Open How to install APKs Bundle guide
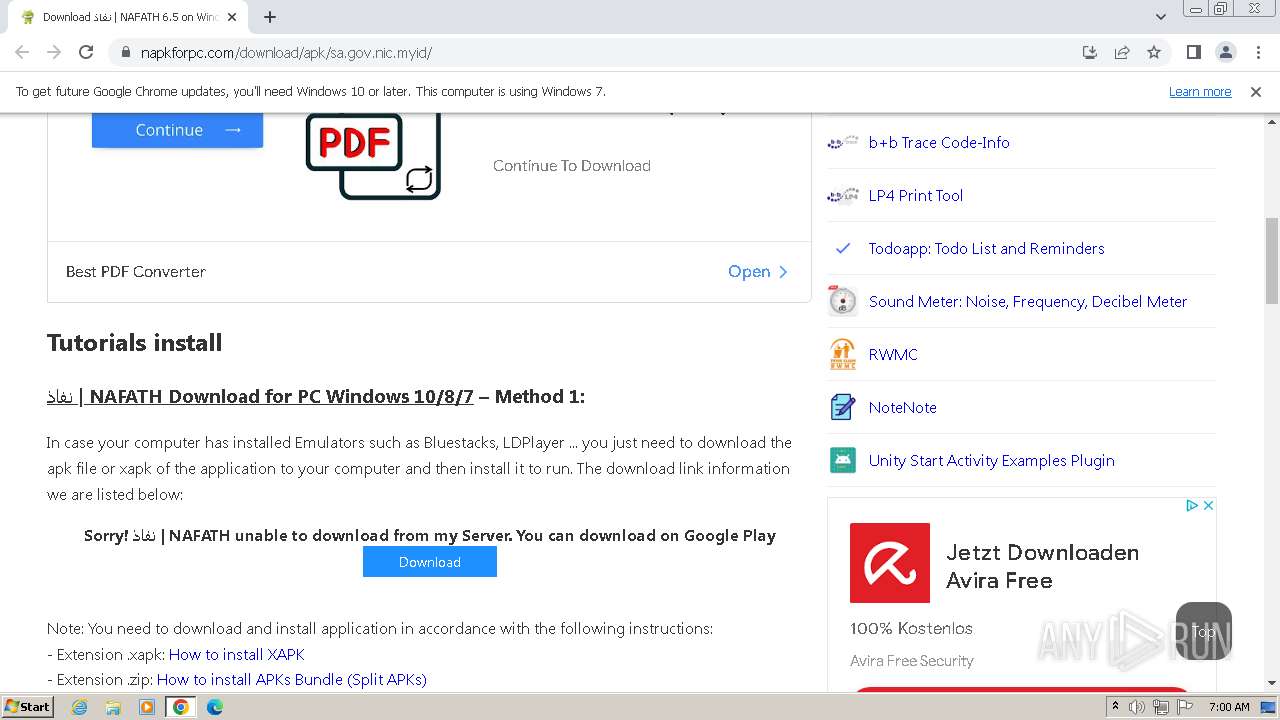Screen dimensions: 1280x720 pyautogui.click(x=292, y=679)
